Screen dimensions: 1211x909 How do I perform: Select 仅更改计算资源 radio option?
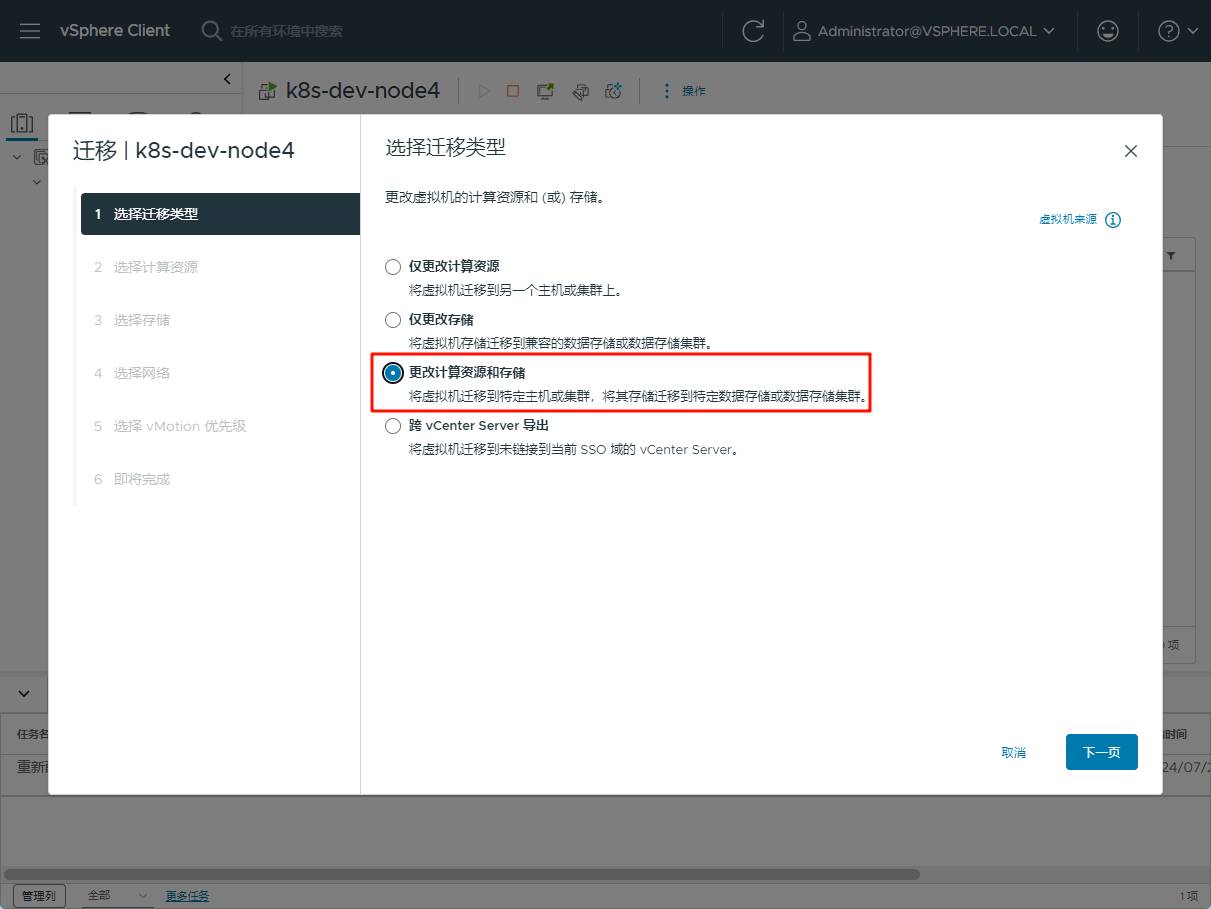pos(393,267)
